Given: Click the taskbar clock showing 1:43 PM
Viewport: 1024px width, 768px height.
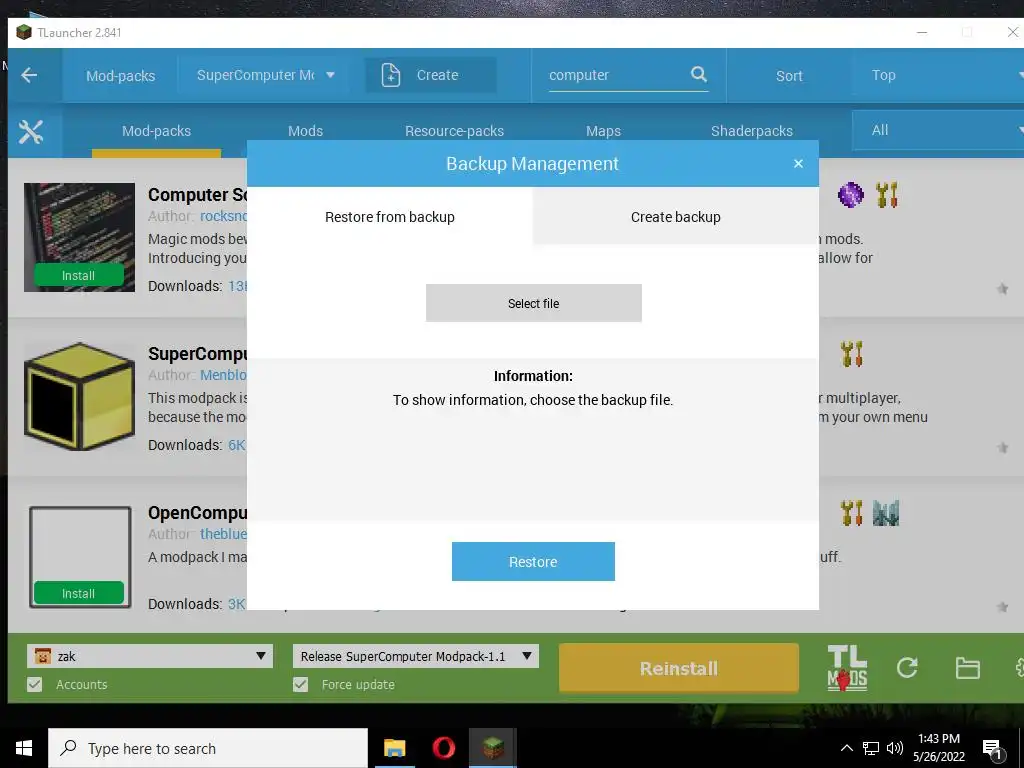Looking at the screenshot, I should coord(938,748).
